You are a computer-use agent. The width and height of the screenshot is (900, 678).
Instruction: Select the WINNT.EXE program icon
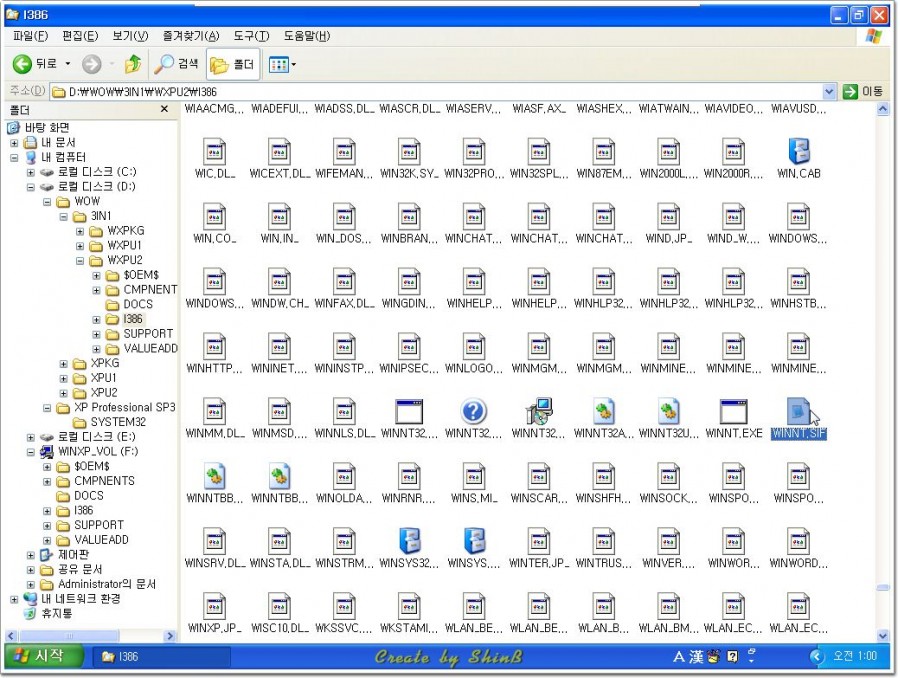click(734, 411)
